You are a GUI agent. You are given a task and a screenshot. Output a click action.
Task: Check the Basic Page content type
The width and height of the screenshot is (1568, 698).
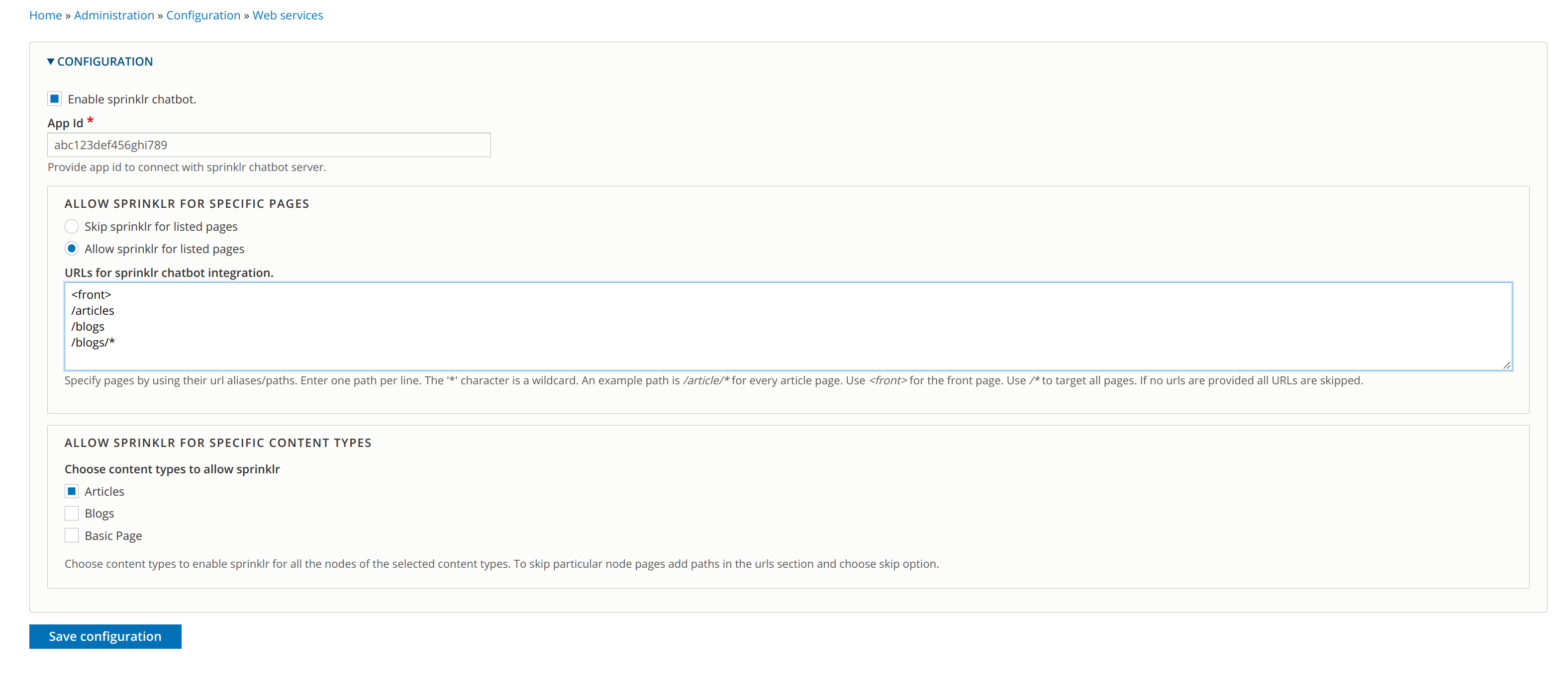(x=72, y=535)
